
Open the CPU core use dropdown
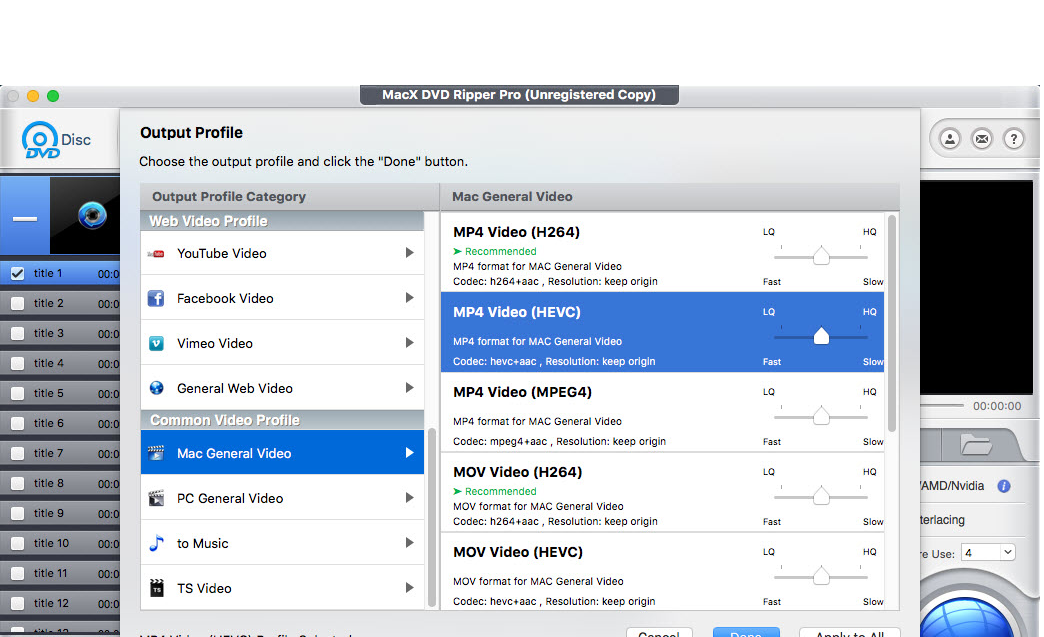click(988, 552)
